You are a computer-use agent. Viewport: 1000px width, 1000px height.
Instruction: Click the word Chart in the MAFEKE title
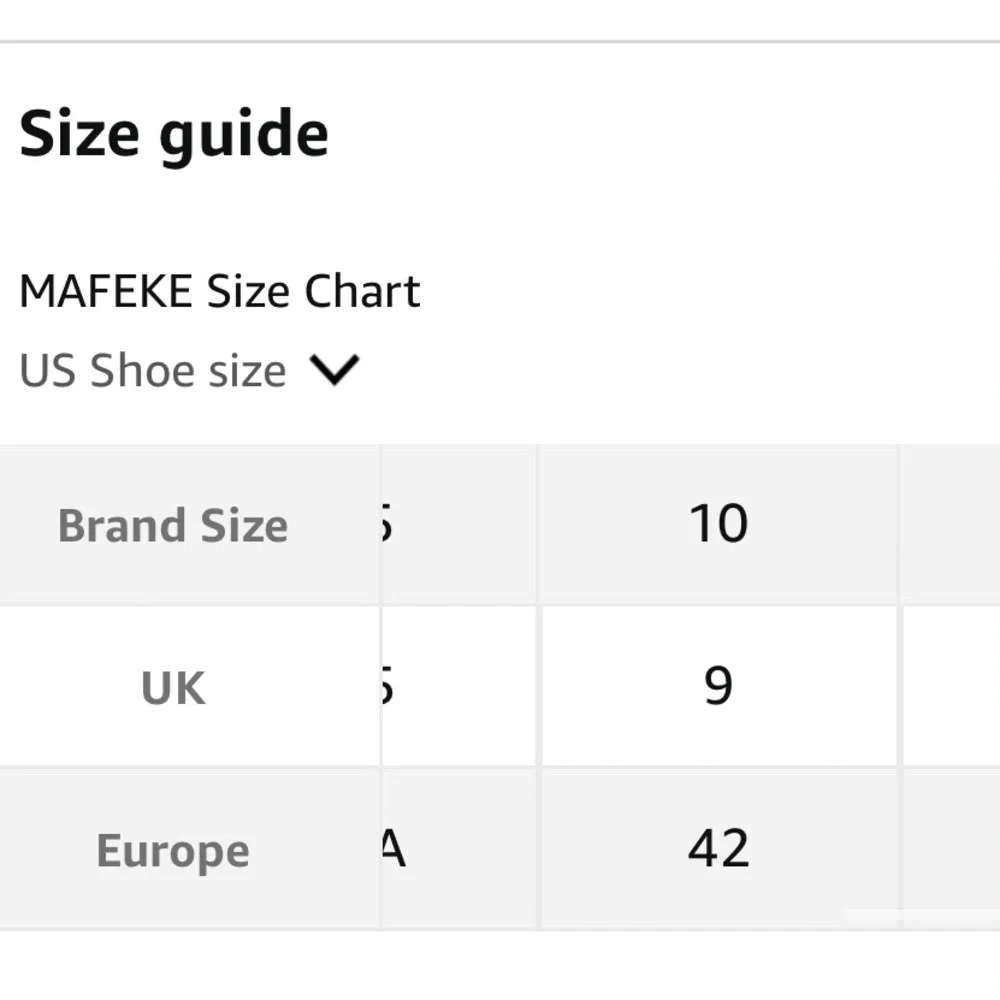coord(362,291)
